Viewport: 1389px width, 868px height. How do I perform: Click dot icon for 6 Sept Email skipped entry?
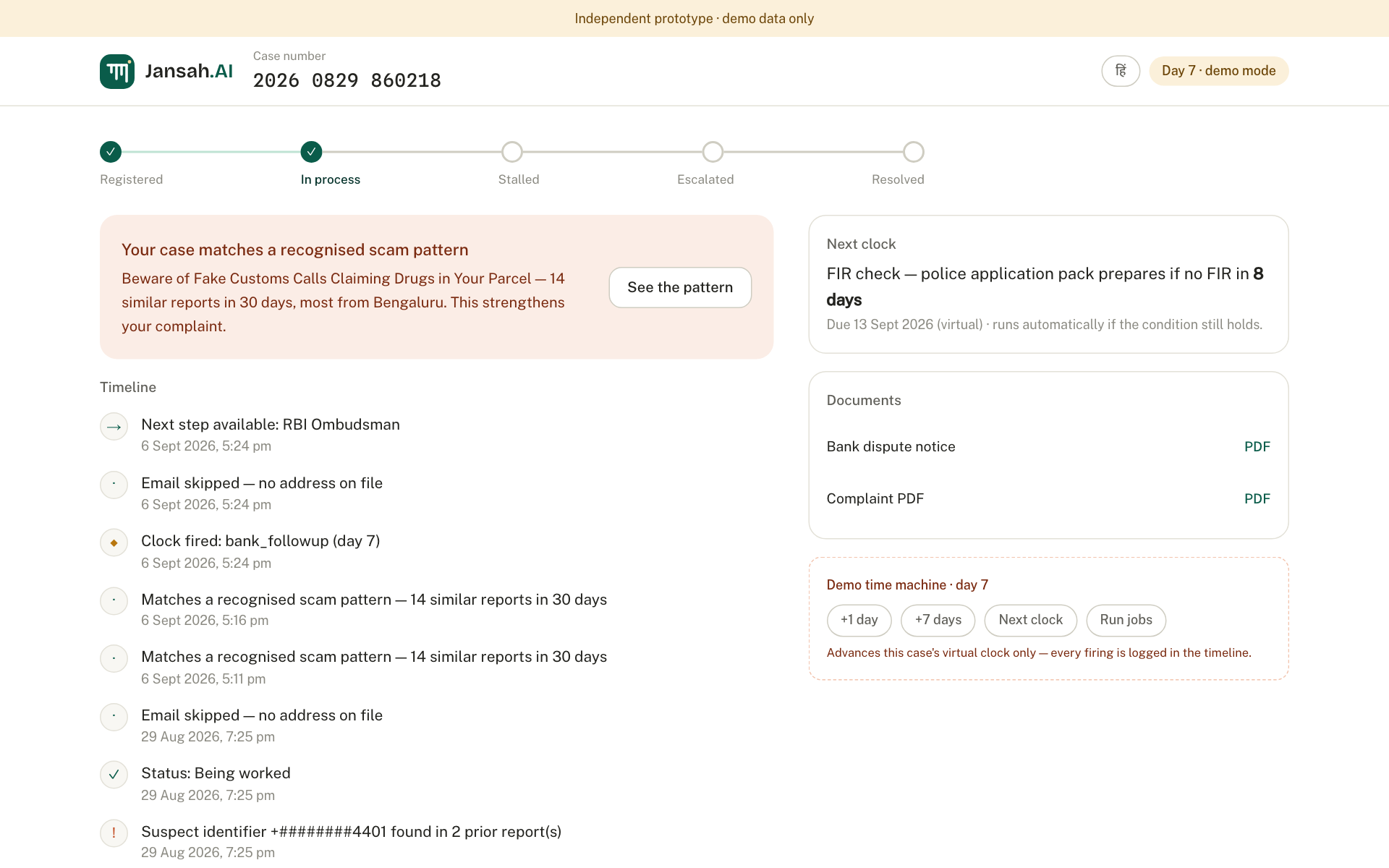point(114,485)
